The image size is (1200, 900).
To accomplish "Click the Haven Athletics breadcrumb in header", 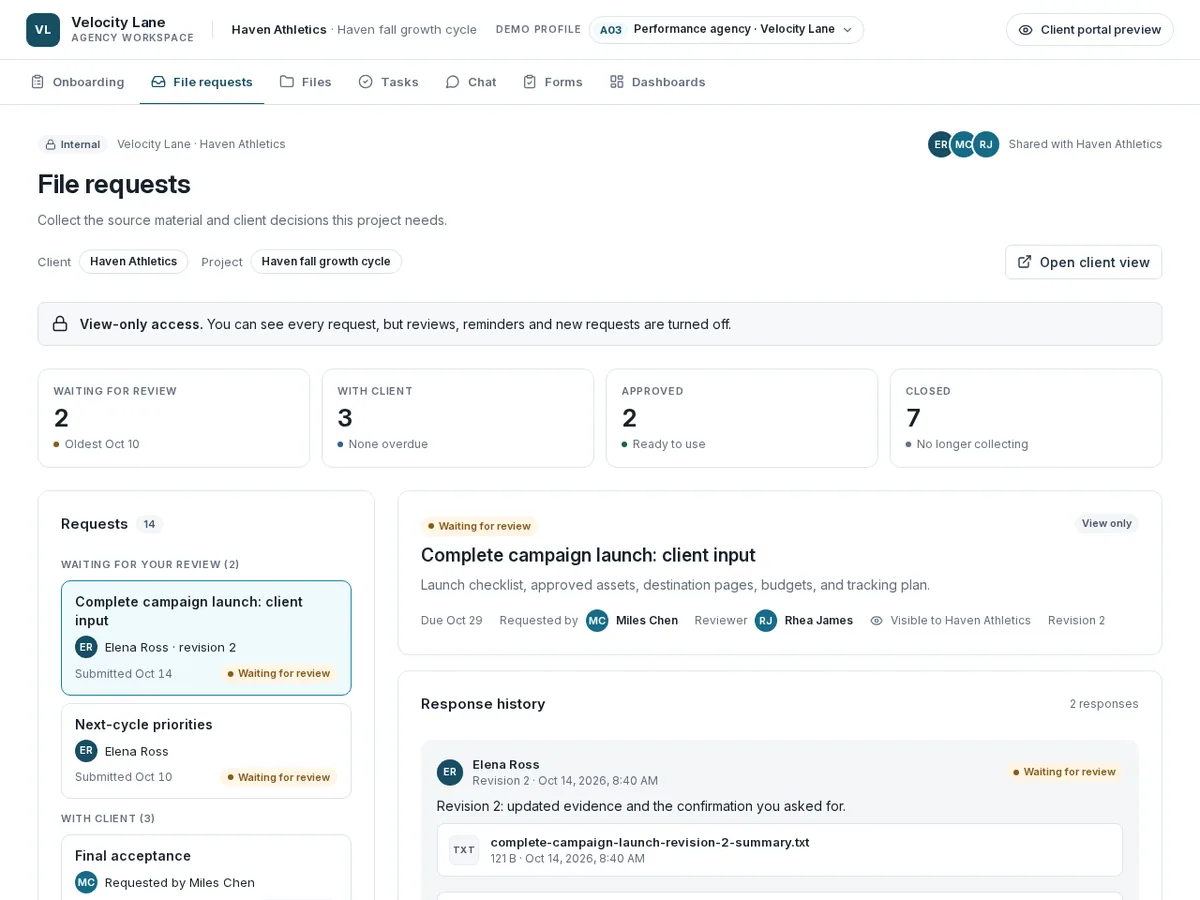I will [279, 29].
